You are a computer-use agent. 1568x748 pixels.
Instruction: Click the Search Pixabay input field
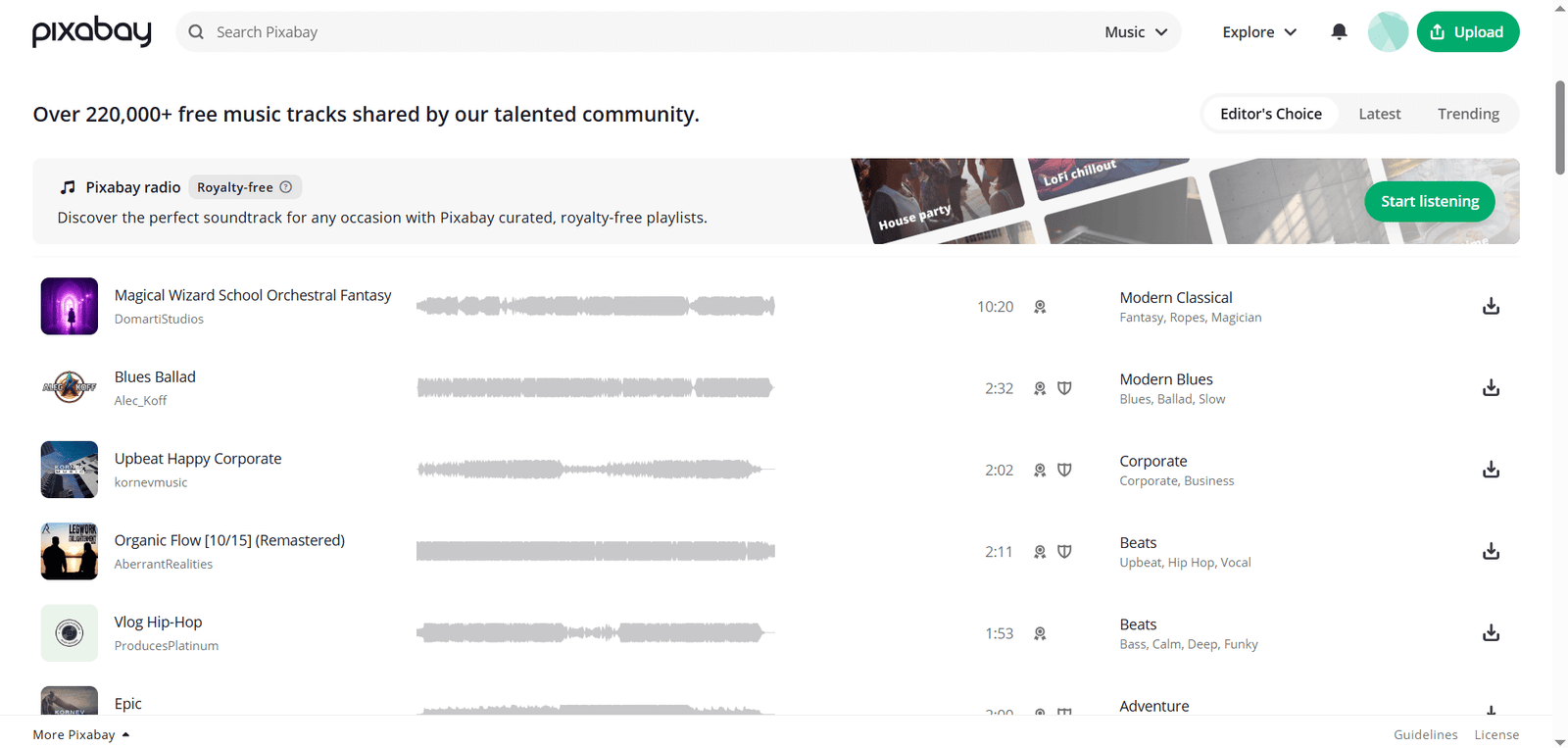coord(647,32)
